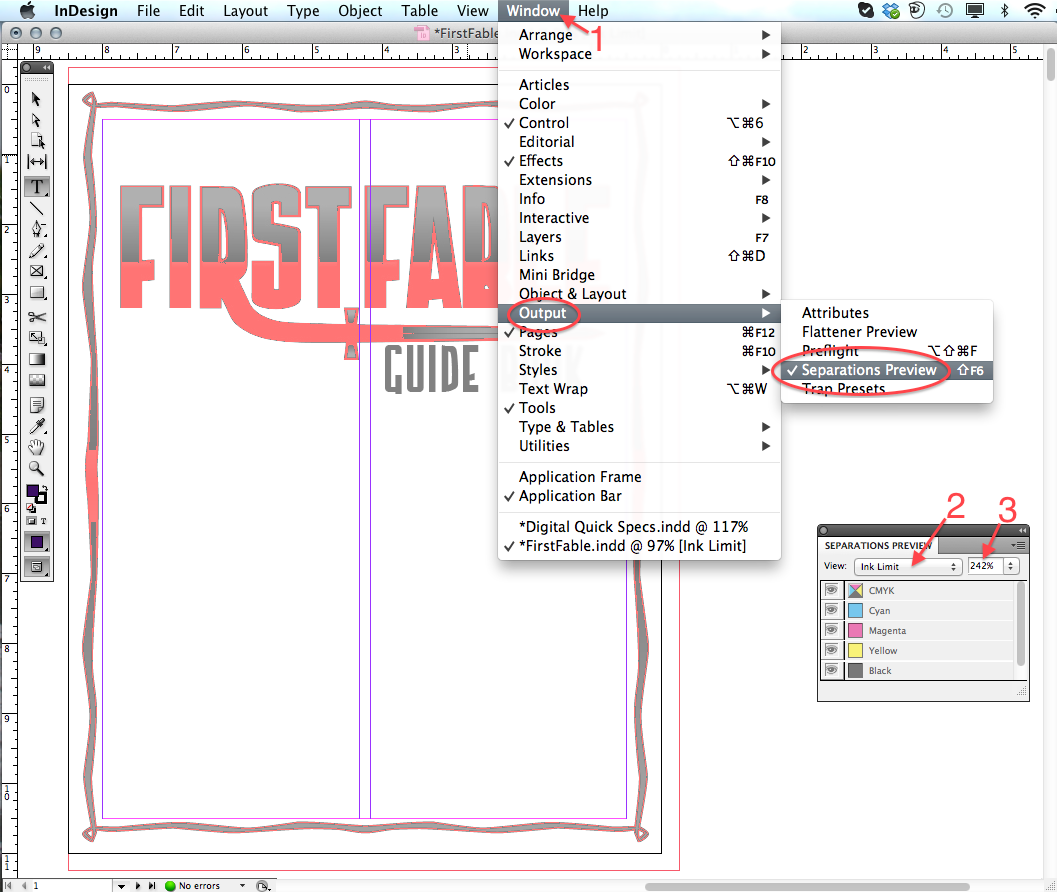1057x892 pixels.
Task: Hide the Magenta separation plate
Action: tap(831, 630)
